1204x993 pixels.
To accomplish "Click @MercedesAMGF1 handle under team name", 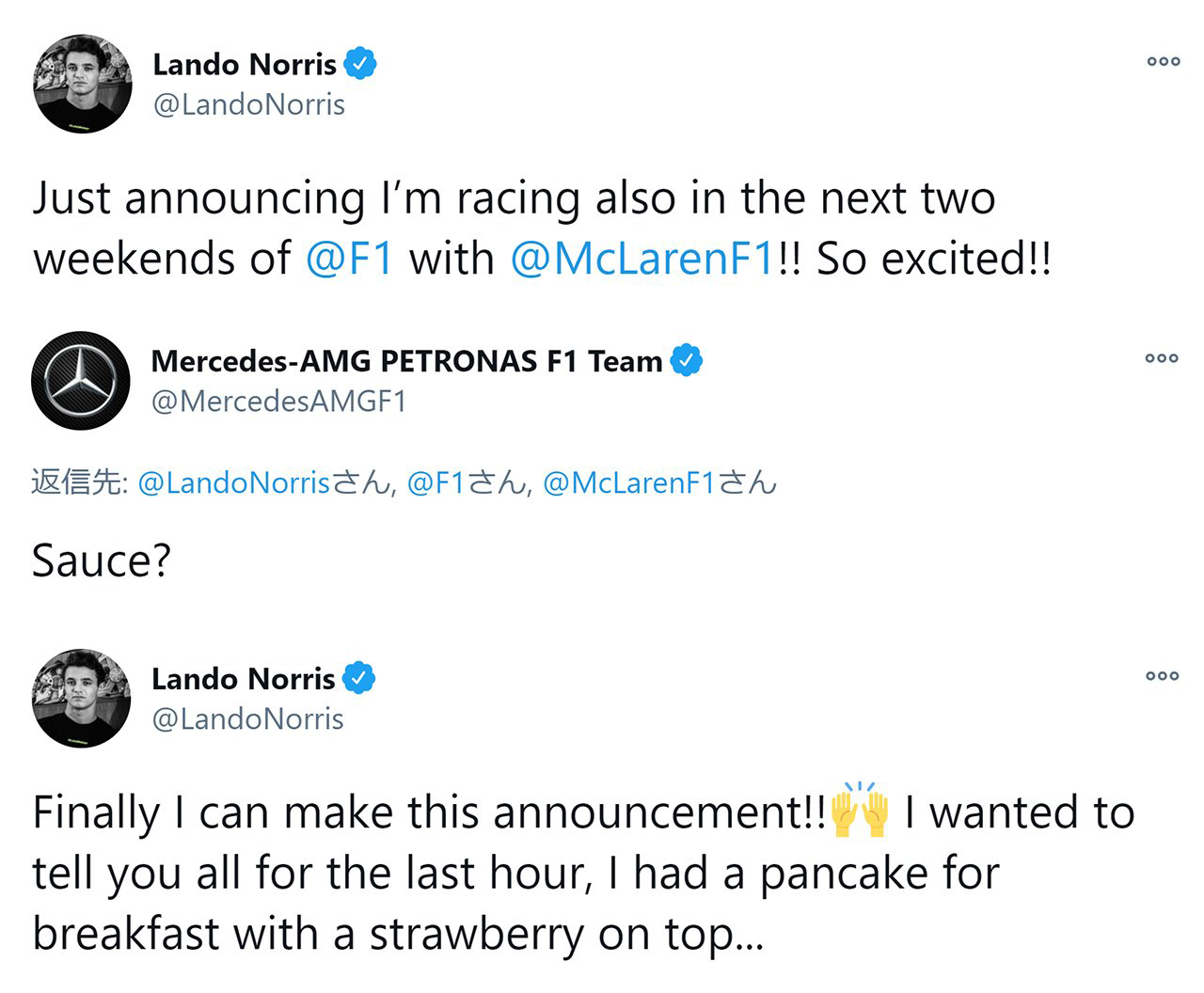I will click(279, 402).
